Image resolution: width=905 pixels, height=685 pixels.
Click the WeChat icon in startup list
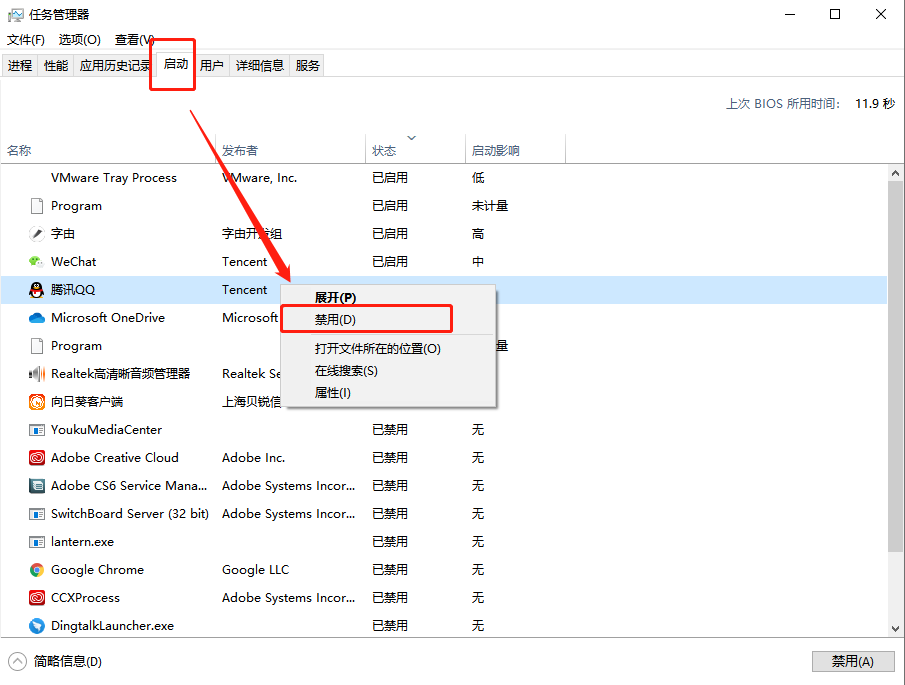pyautogui.click(x=36, y=262)
